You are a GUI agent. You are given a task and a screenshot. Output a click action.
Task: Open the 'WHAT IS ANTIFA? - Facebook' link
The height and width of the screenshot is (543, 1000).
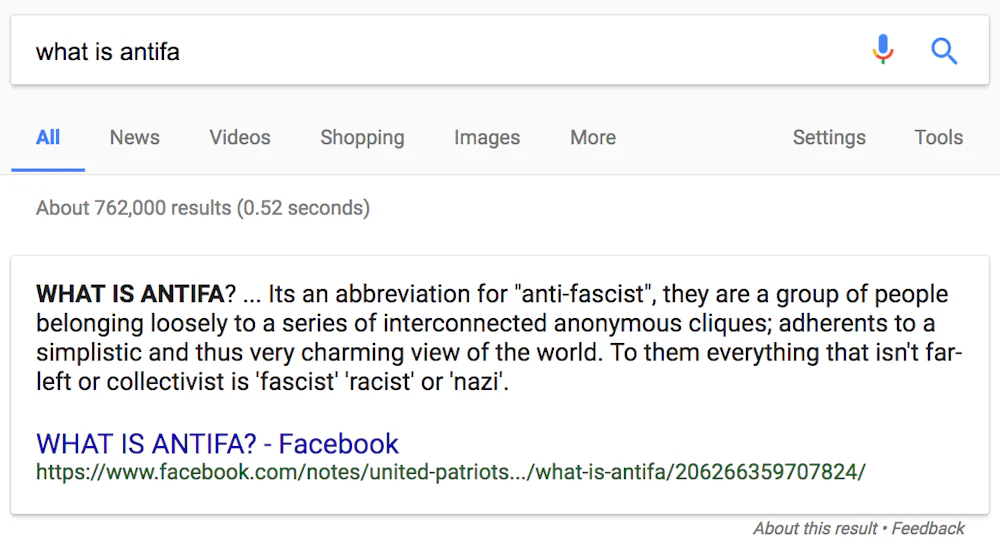[217, 443]
